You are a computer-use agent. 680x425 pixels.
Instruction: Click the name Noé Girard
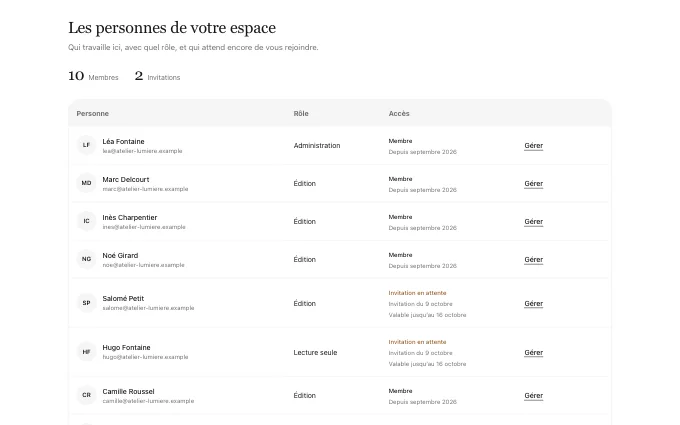coord(120,255)
